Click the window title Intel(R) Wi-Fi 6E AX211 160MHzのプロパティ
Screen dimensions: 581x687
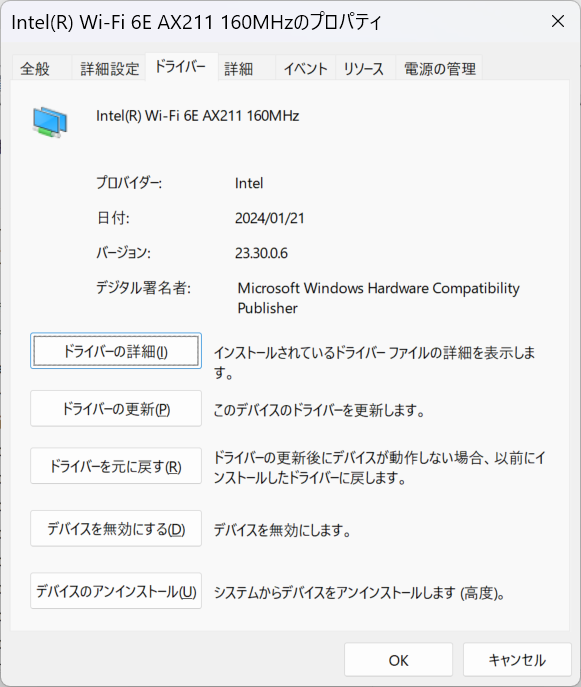coord(196,21)
